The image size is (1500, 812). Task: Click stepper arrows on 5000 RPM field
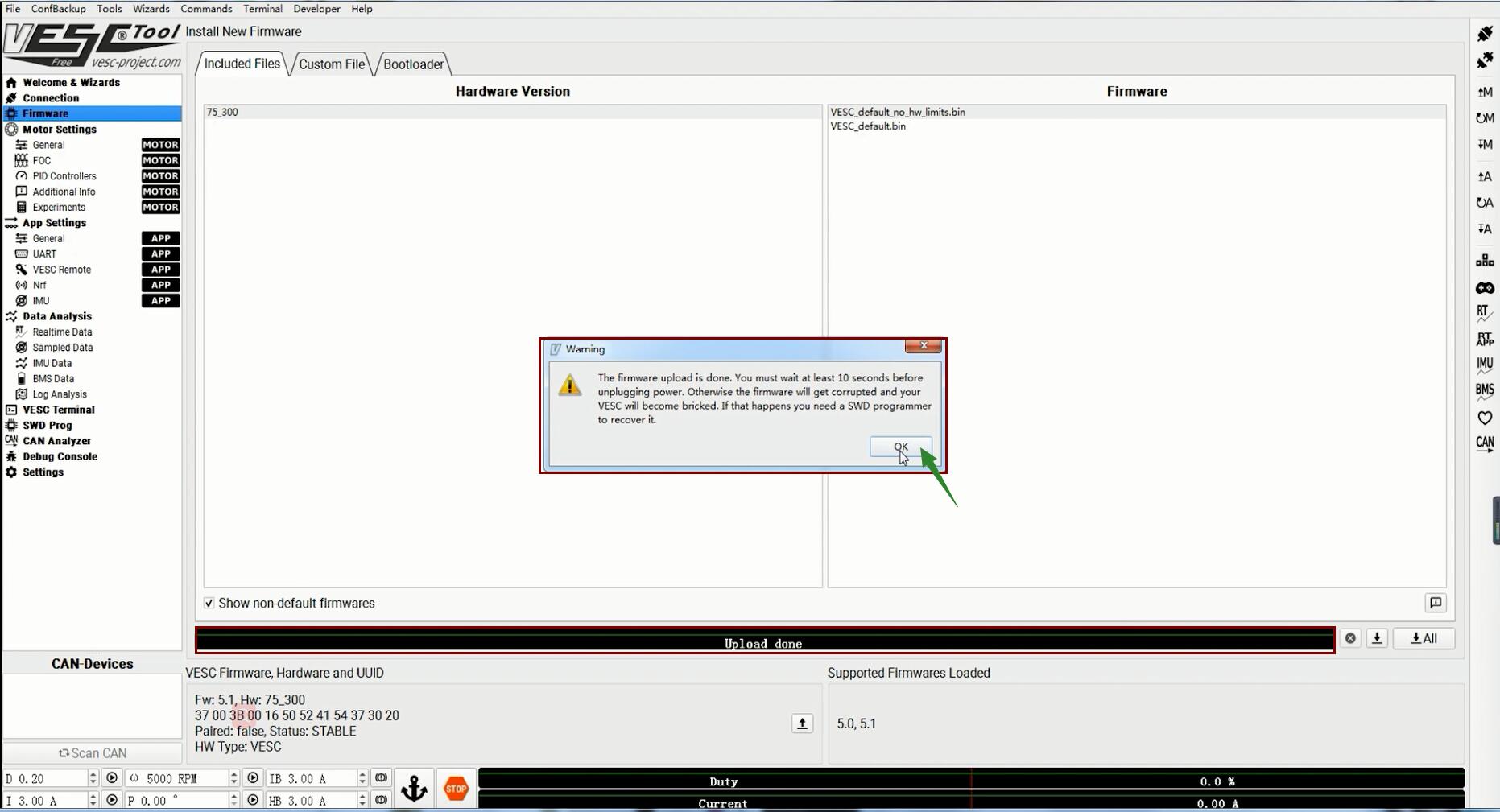point(233,778)
